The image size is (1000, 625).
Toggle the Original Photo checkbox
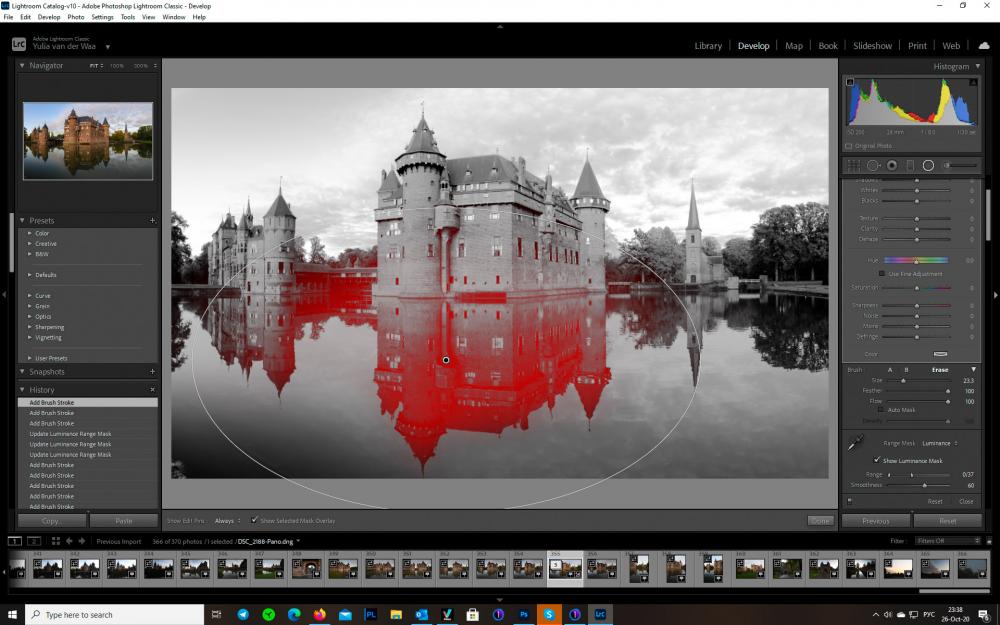849,146
